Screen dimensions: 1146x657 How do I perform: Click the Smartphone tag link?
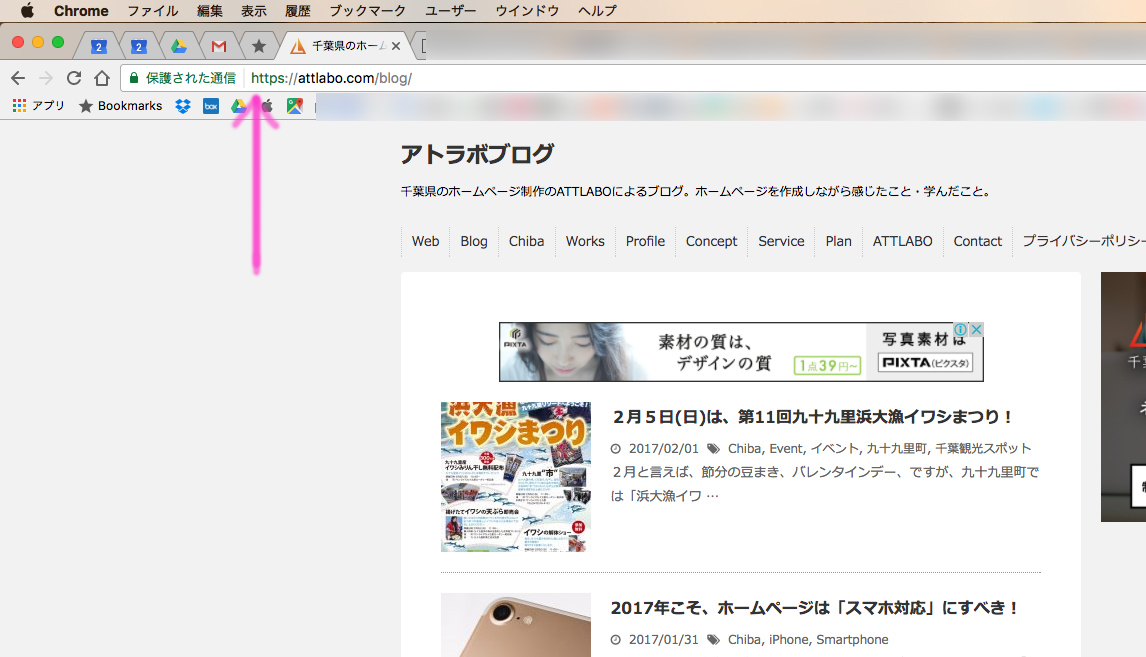point(852,640)
